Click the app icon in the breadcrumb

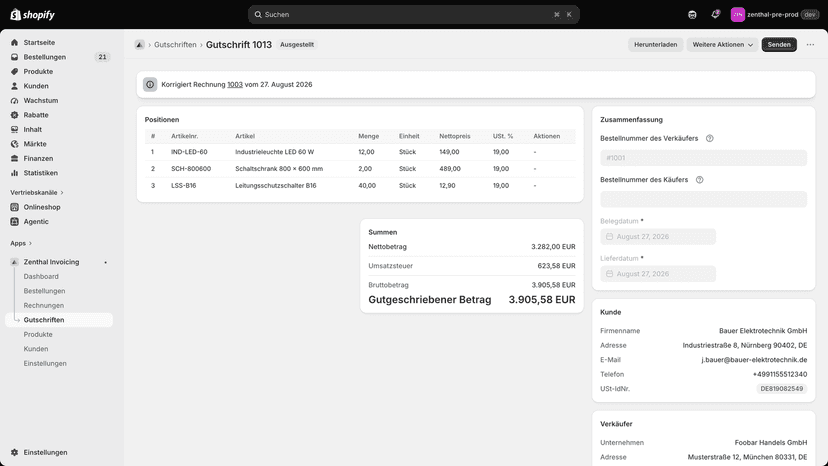pyautogui.click(x=139, y=45)
